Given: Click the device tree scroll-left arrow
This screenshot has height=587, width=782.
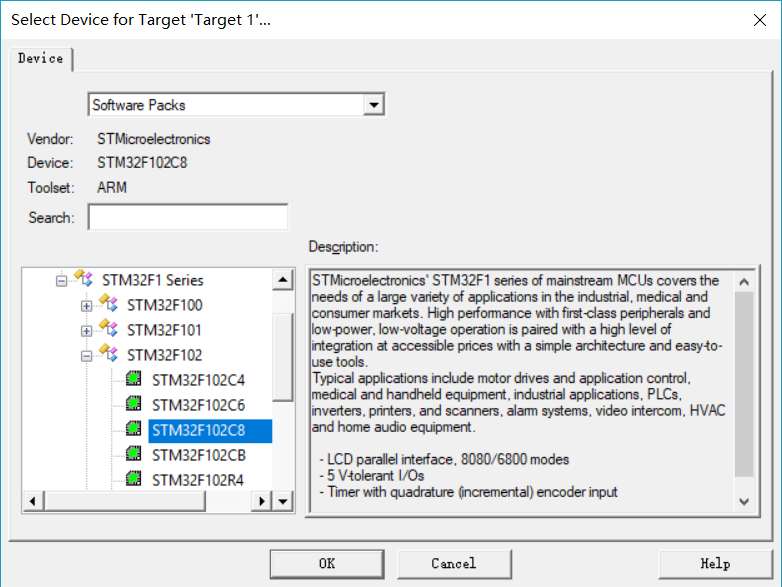Looking at the screenshot, I should click(x=33, y=501).
